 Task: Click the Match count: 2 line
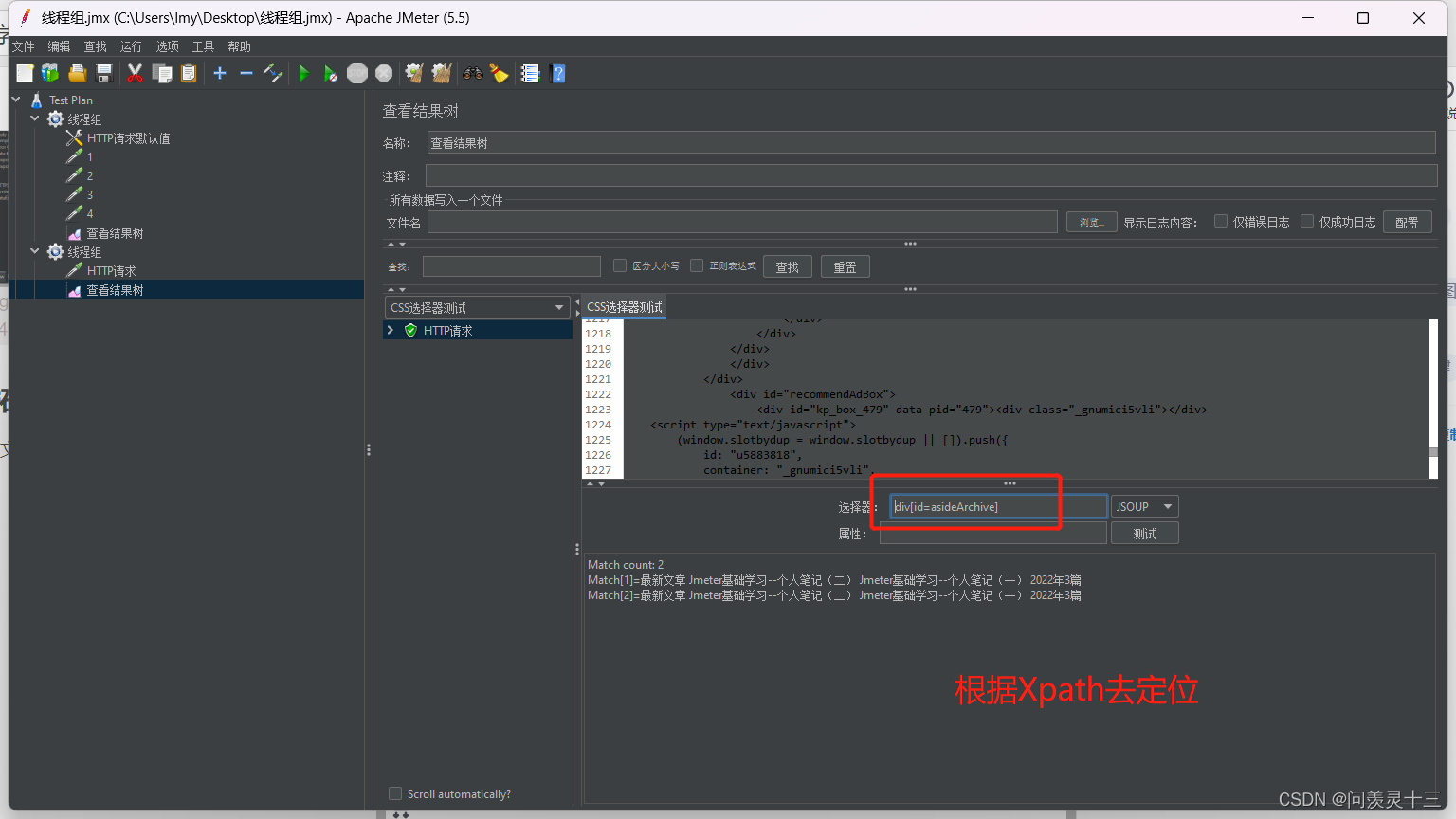(x=626, y=564)
